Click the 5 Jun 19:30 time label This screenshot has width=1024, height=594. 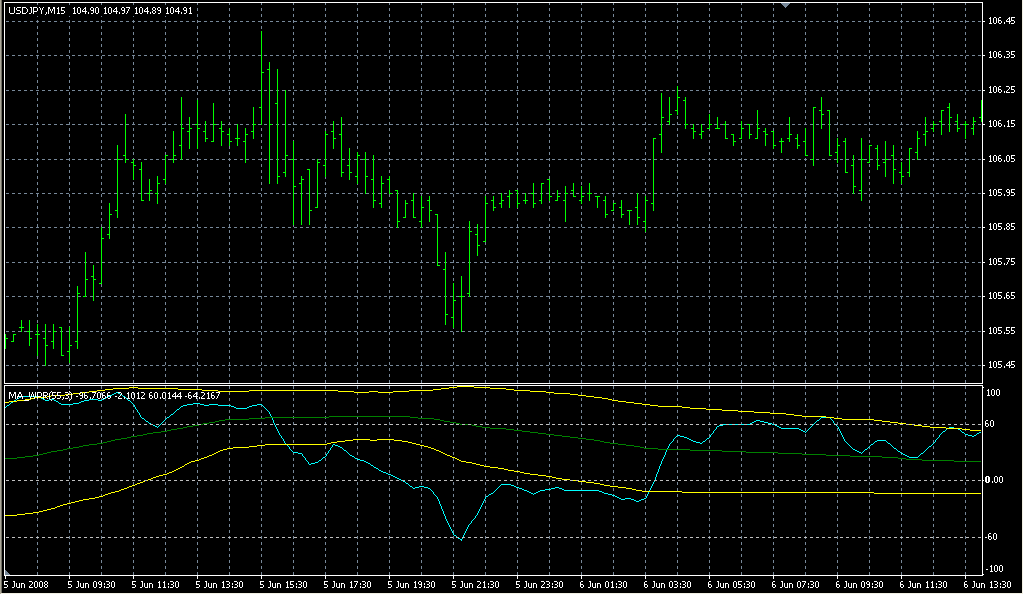pos(411,585)
